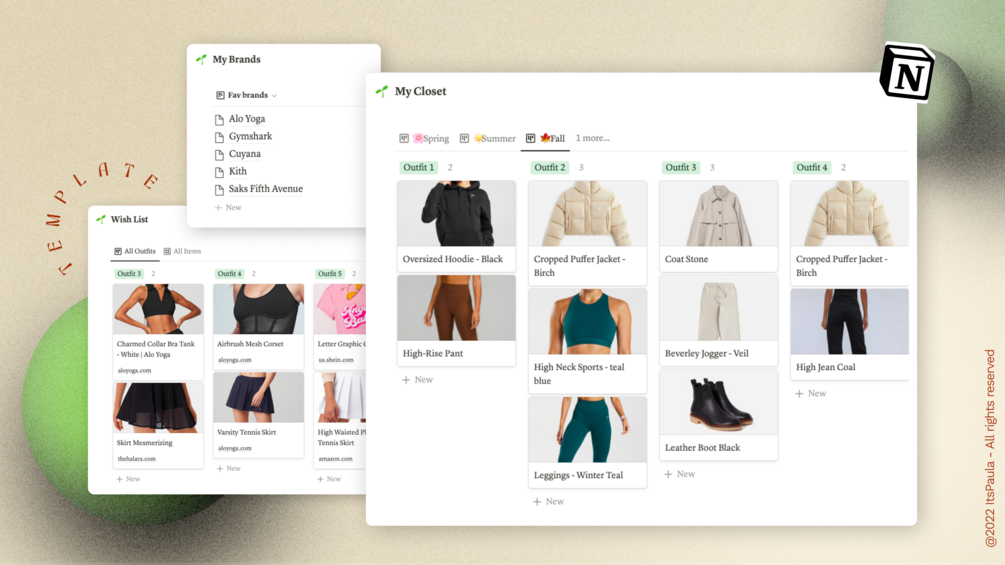Add a new brand in My Brands list

click(228, 208)
